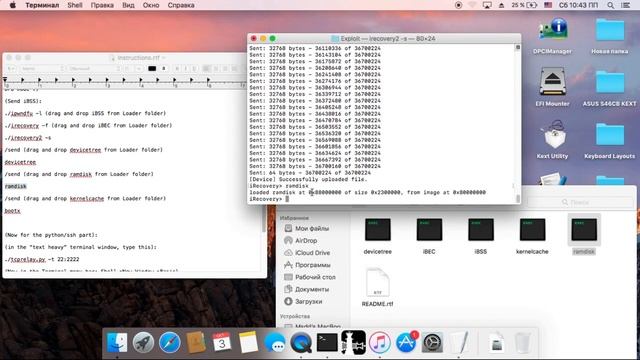The image size is (640, 360).
Task: Click the iRecovery> prompt cursor line
Action: coord(269,199)
